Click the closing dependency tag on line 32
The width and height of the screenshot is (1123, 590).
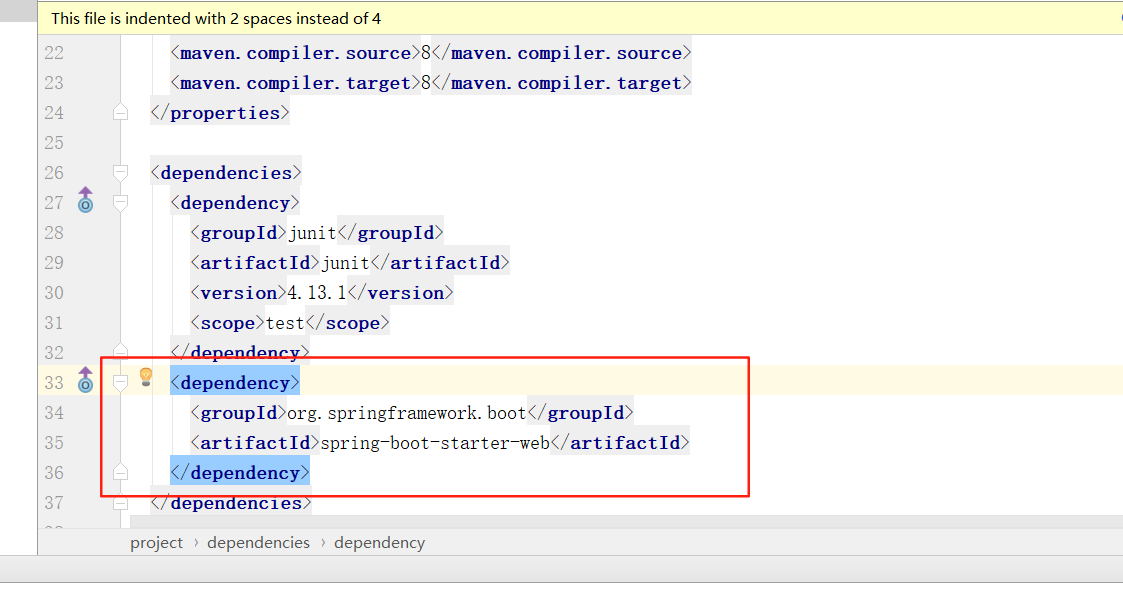point(240,351)
